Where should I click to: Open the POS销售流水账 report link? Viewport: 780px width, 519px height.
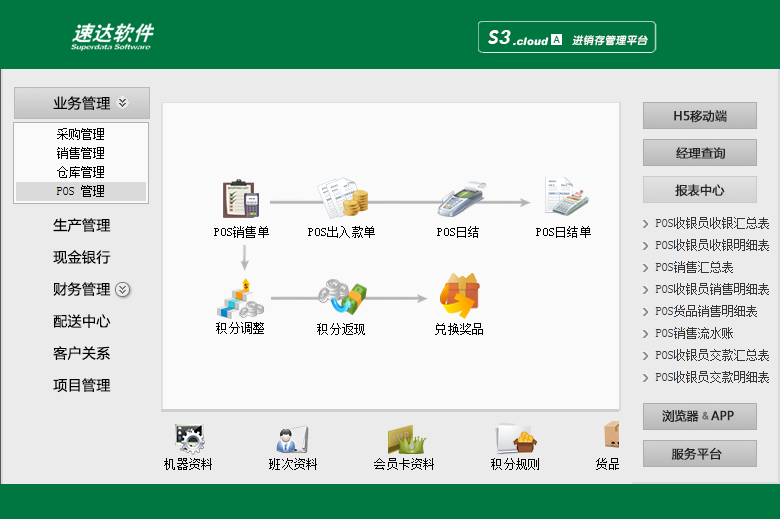(x=694, y=333)
